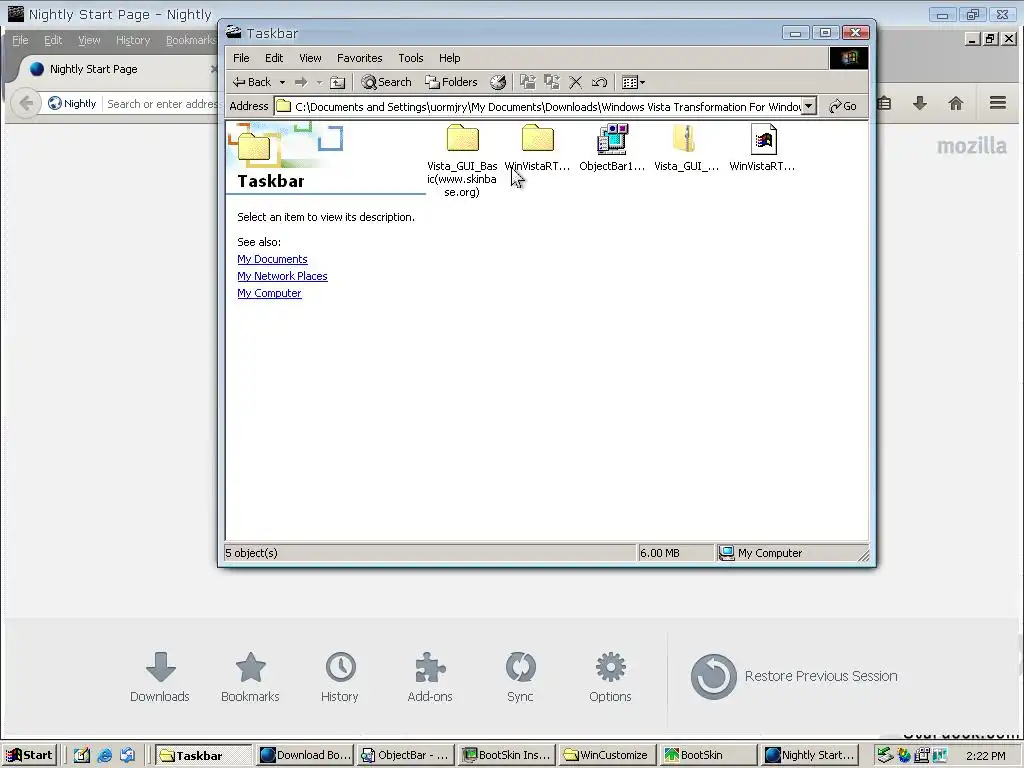This screenshot has height=768, width=1024.
Task: Open the Nightly File menu
Action: pyautogui.click(x=20, y=40)
